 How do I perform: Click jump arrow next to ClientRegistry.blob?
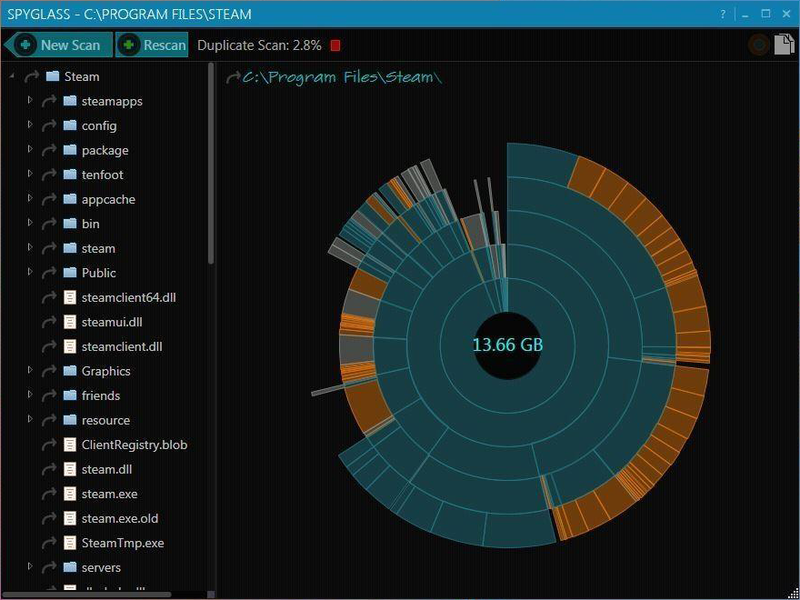coord(49,445)
